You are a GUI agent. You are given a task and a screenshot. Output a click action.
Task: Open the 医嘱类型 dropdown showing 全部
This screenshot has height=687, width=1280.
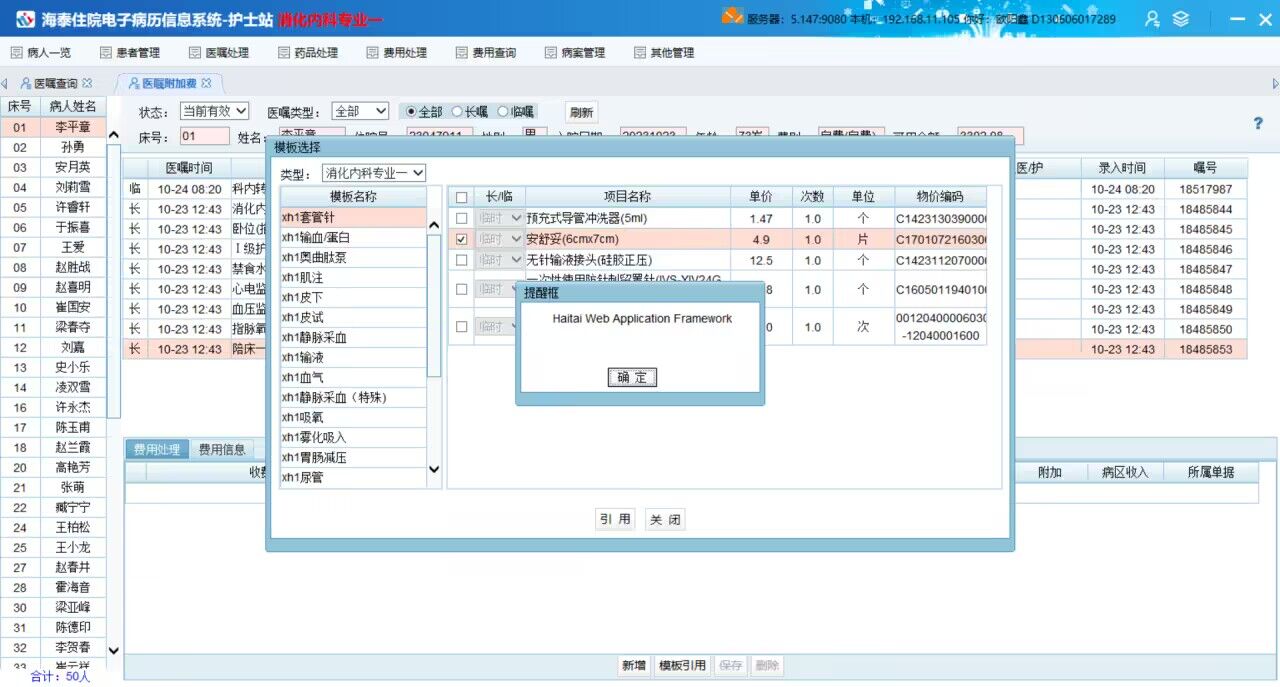(x=360, y=111)
